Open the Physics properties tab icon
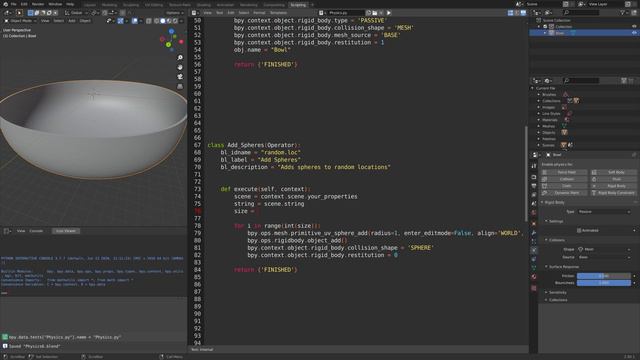This screenshot has width=640, height=360. [534, 250]
